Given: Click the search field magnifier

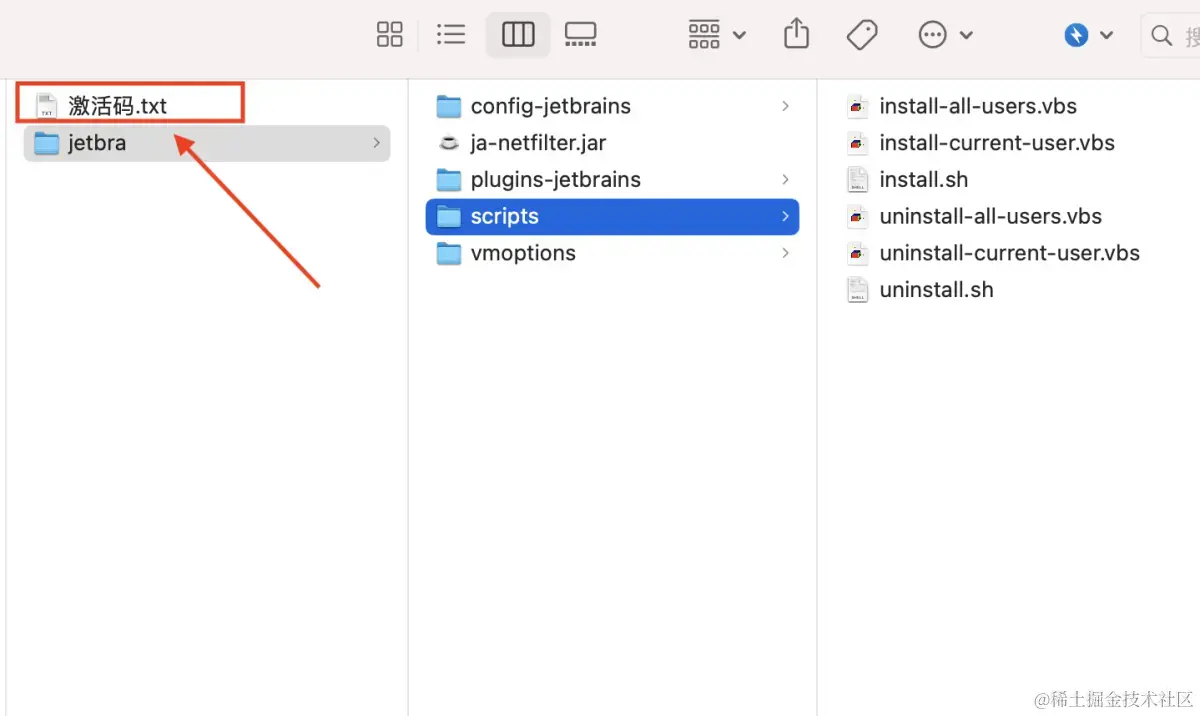Looking at the screenshot, I should pyautogui.click(x=1162, y=36).
